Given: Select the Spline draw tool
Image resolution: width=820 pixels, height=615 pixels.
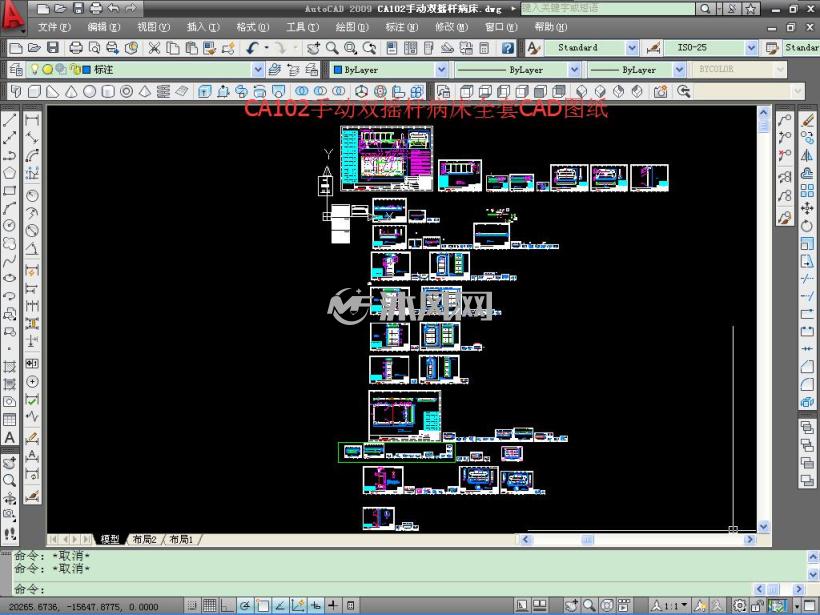Looking at the screenshot, I should pos(9,260).
